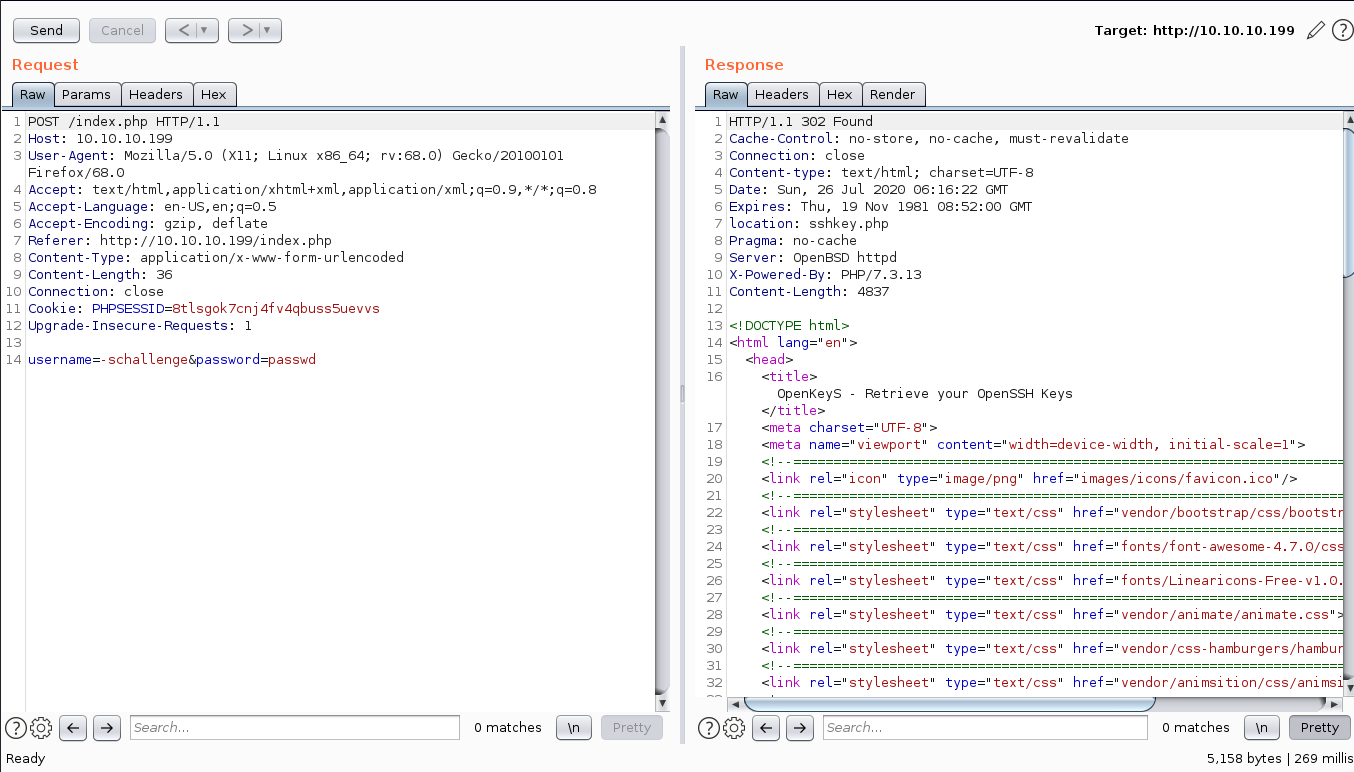Click the response horizontal scrollbar
Viewport: 1354px width, 772px height.
coord(950,704)
